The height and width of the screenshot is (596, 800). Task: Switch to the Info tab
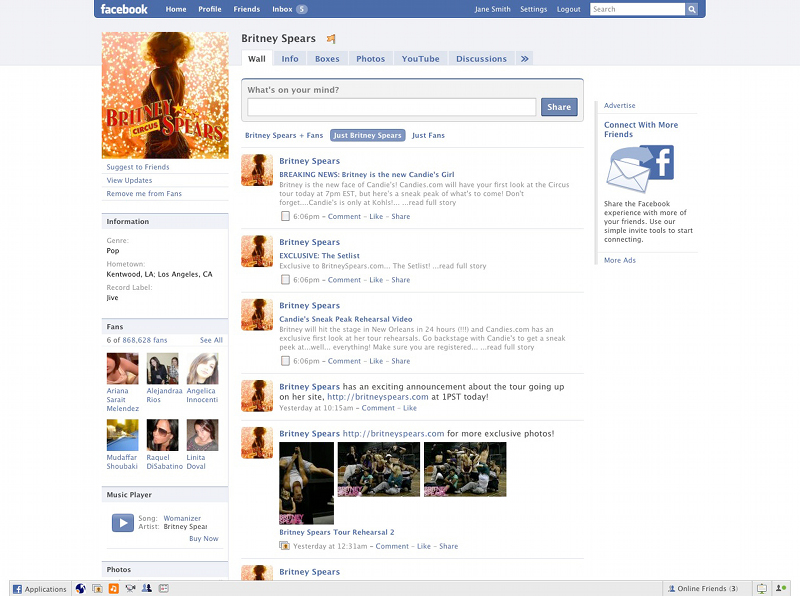[x=290, y=59]
